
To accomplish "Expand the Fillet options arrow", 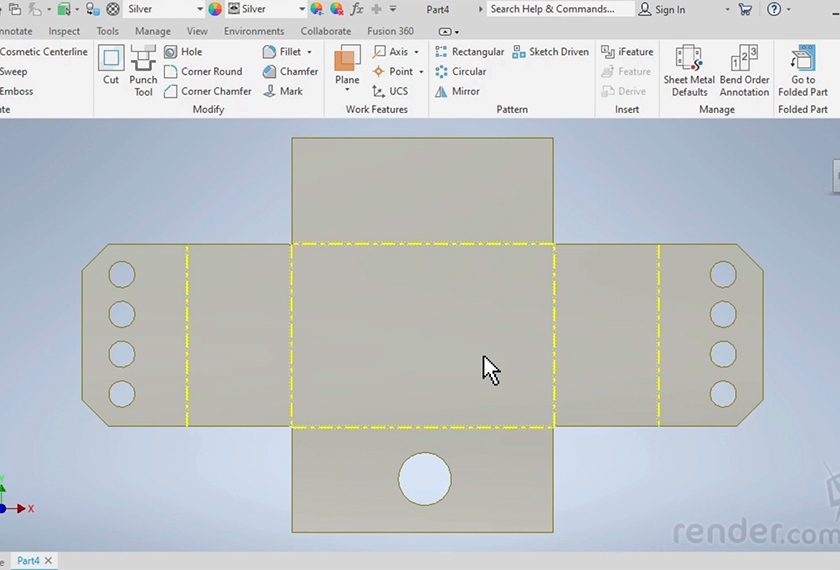I will click(309, 52).
